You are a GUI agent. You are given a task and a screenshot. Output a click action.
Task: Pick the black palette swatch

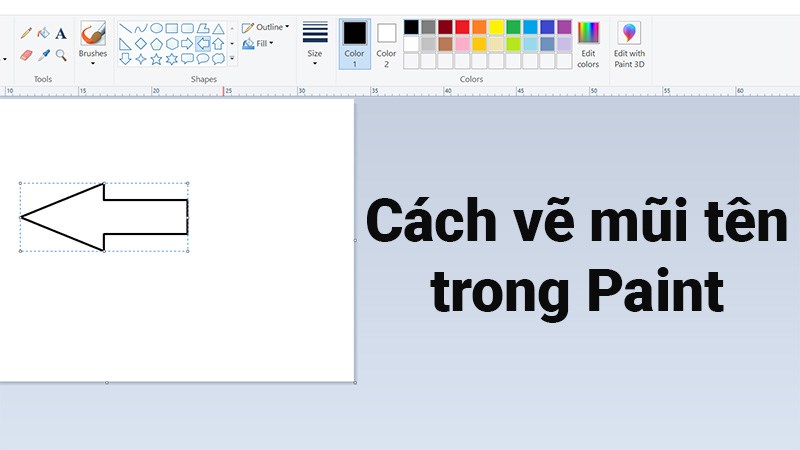point(411,27)
